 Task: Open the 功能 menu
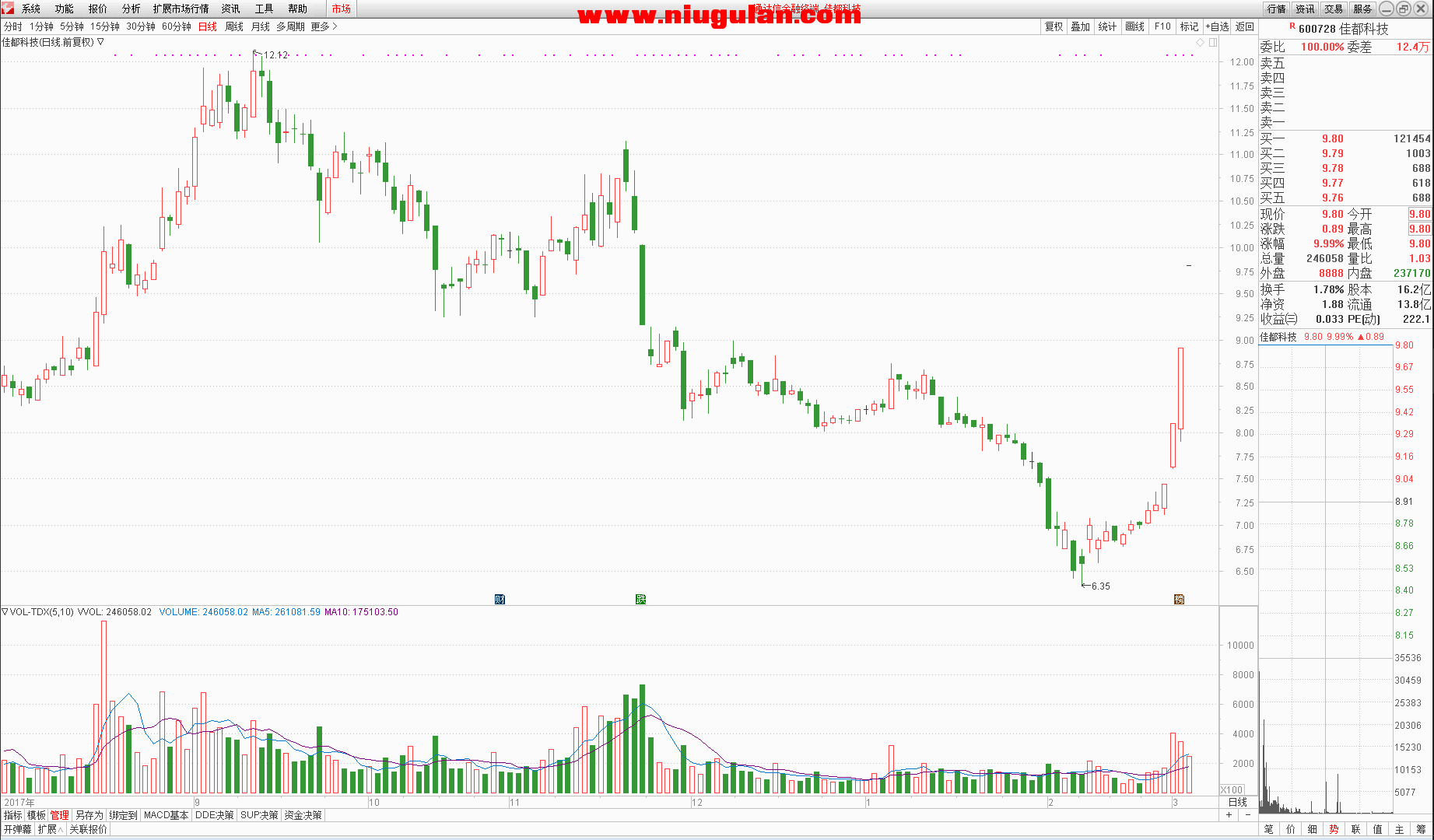tap(65, 9)
